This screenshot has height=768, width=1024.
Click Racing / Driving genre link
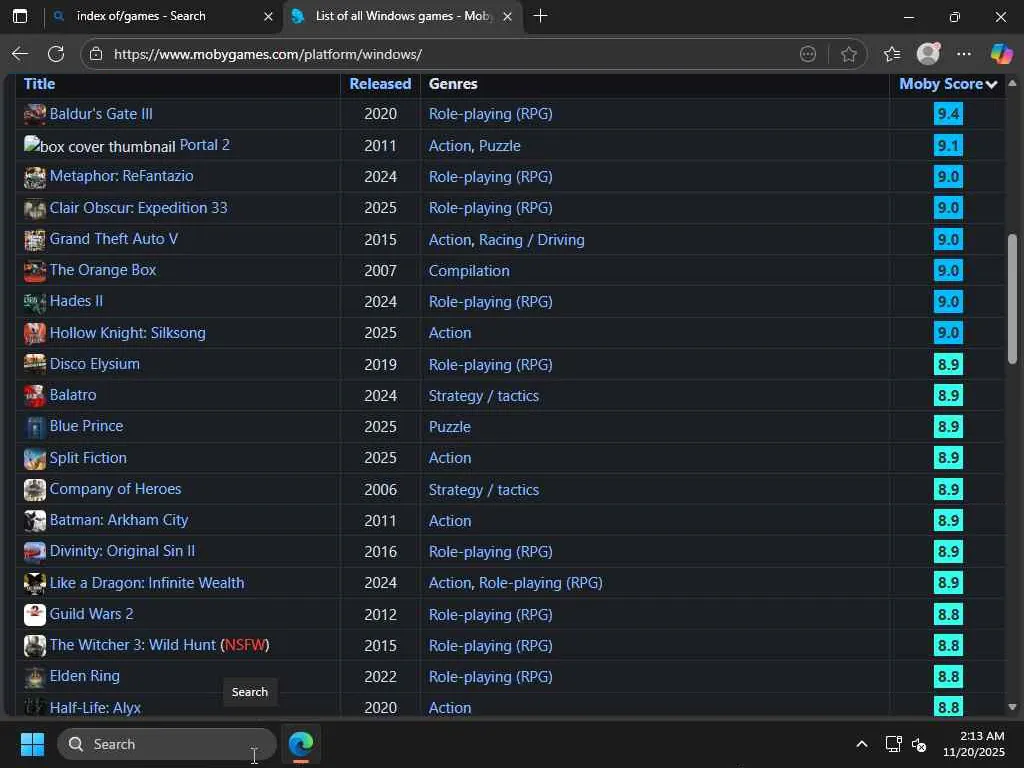[x=532, y=240]
